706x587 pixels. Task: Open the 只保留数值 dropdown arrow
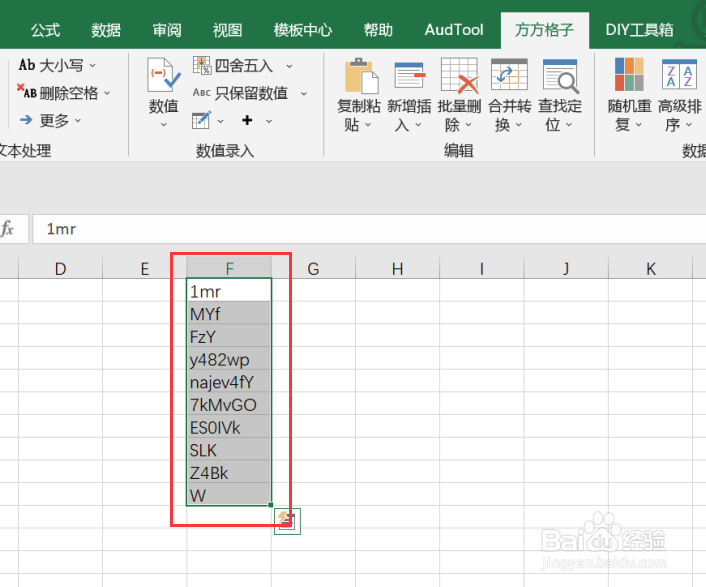point(304,94)
